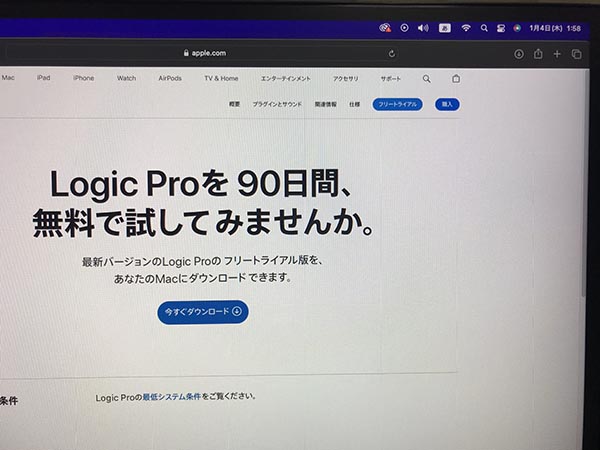
Task: Select the 仕様 sub-navigation link
Action: pyautogui.click(x=354, y=104)
